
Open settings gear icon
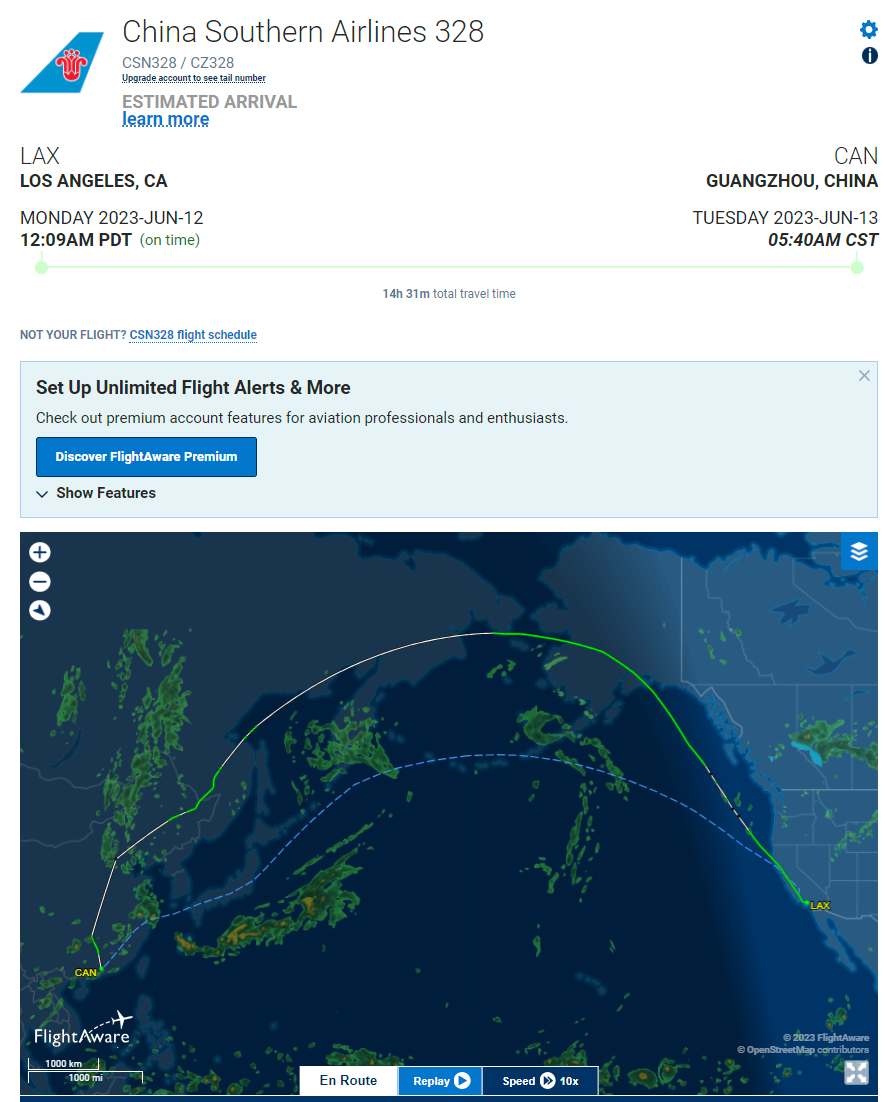tap(868, 30)
